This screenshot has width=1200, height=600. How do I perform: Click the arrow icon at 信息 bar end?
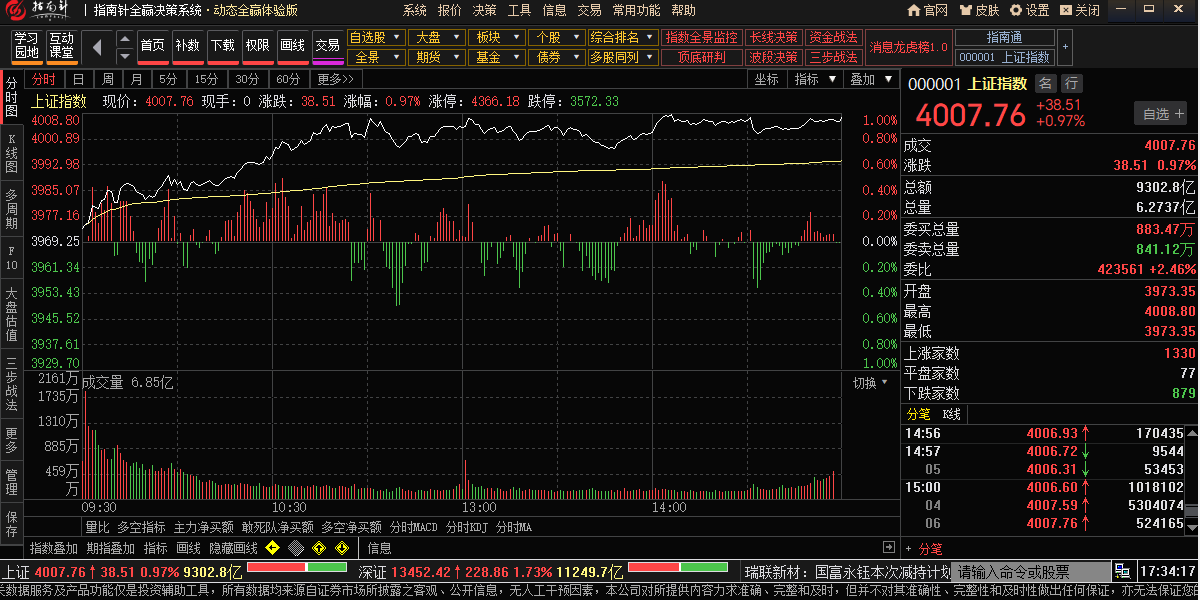pos(889,547)
